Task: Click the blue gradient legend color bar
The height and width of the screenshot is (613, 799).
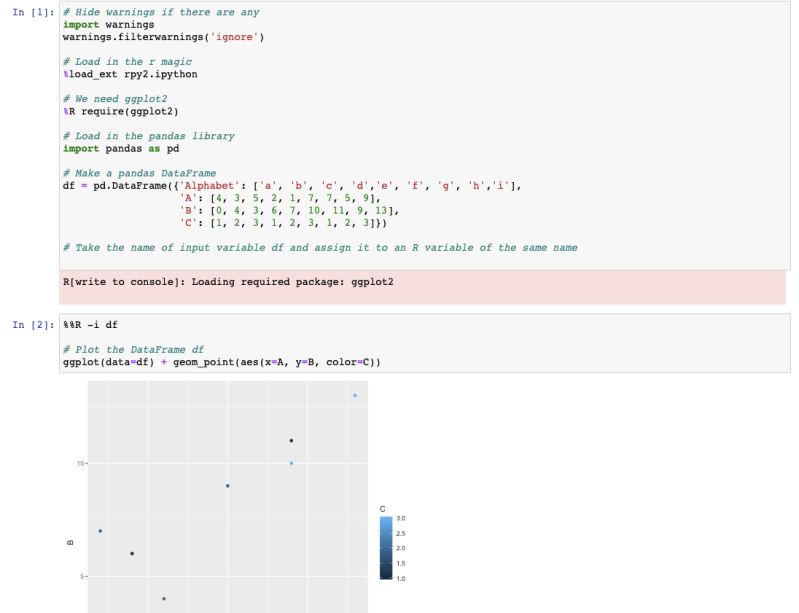Action: tap(386, 548)
